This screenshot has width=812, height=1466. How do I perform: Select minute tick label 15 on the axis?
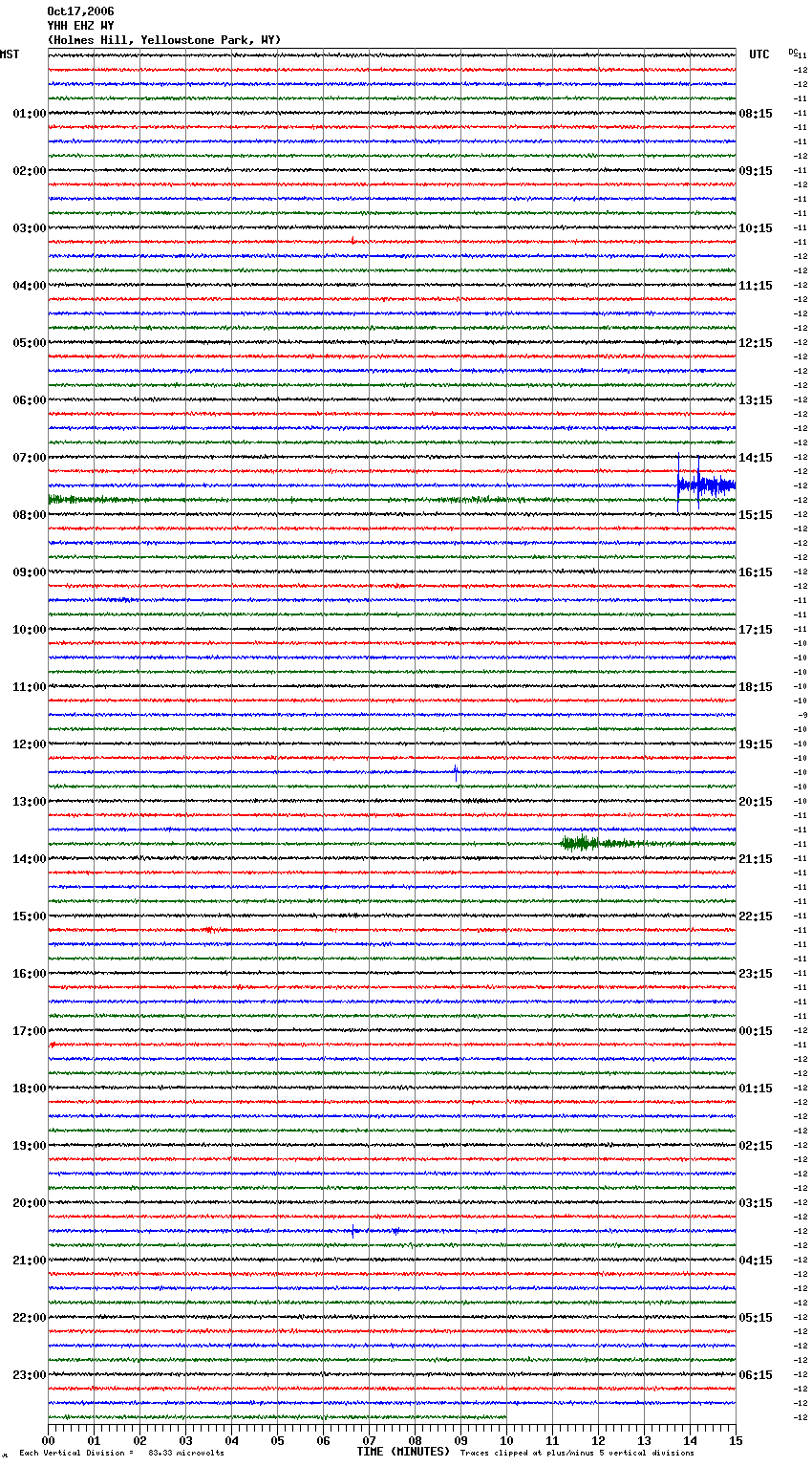click(736, 1440)
